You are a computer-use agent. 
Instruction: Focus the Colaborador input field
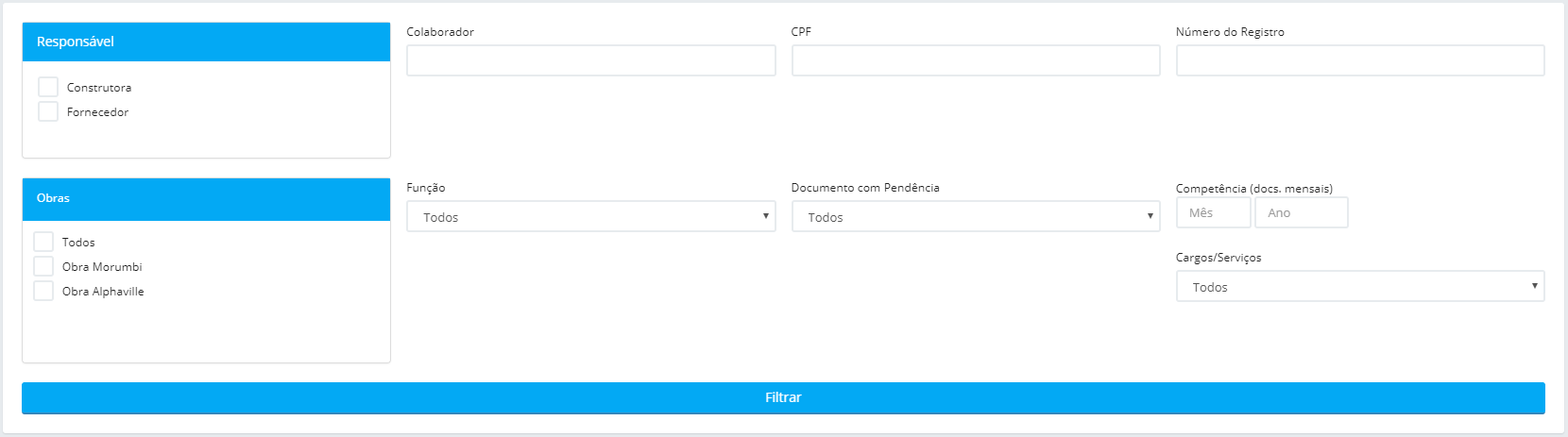click(x=591, y=60)
